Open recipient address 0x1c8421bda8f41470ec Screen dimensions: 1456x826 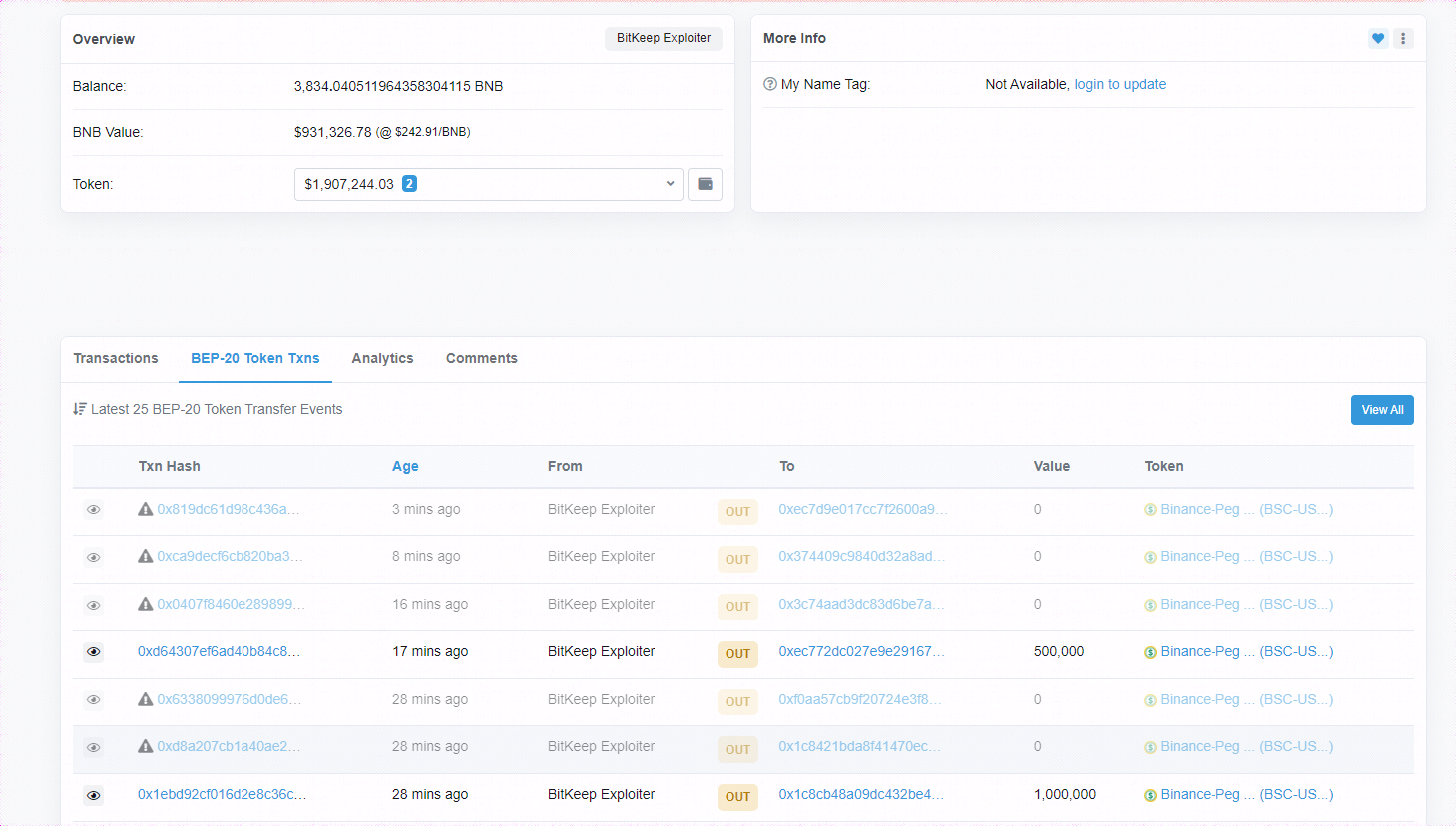pyautogui.click(x=859, y=746)
